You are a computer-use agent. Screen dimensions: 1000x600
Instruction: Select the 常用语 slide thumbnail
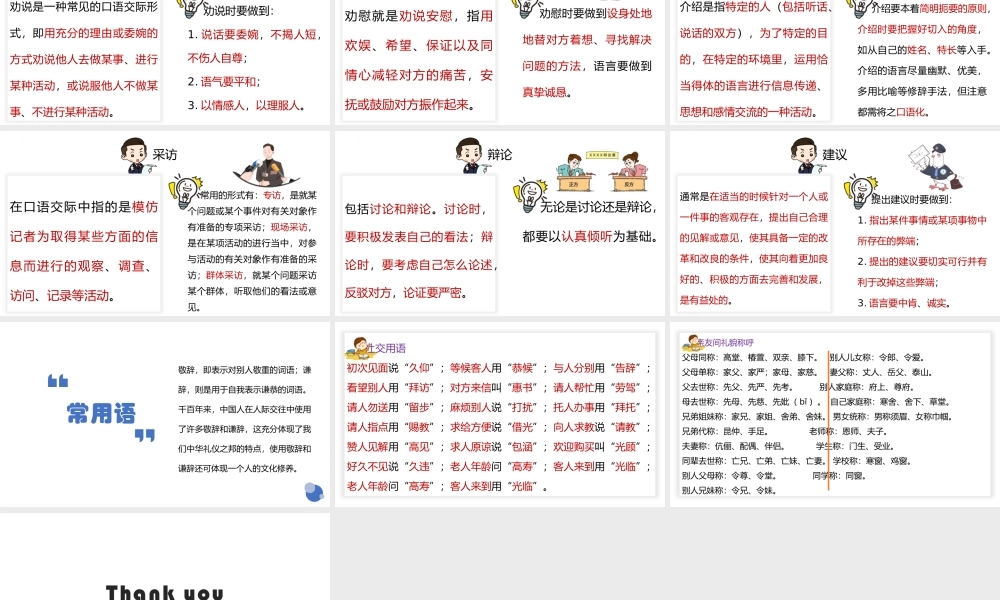165,414
